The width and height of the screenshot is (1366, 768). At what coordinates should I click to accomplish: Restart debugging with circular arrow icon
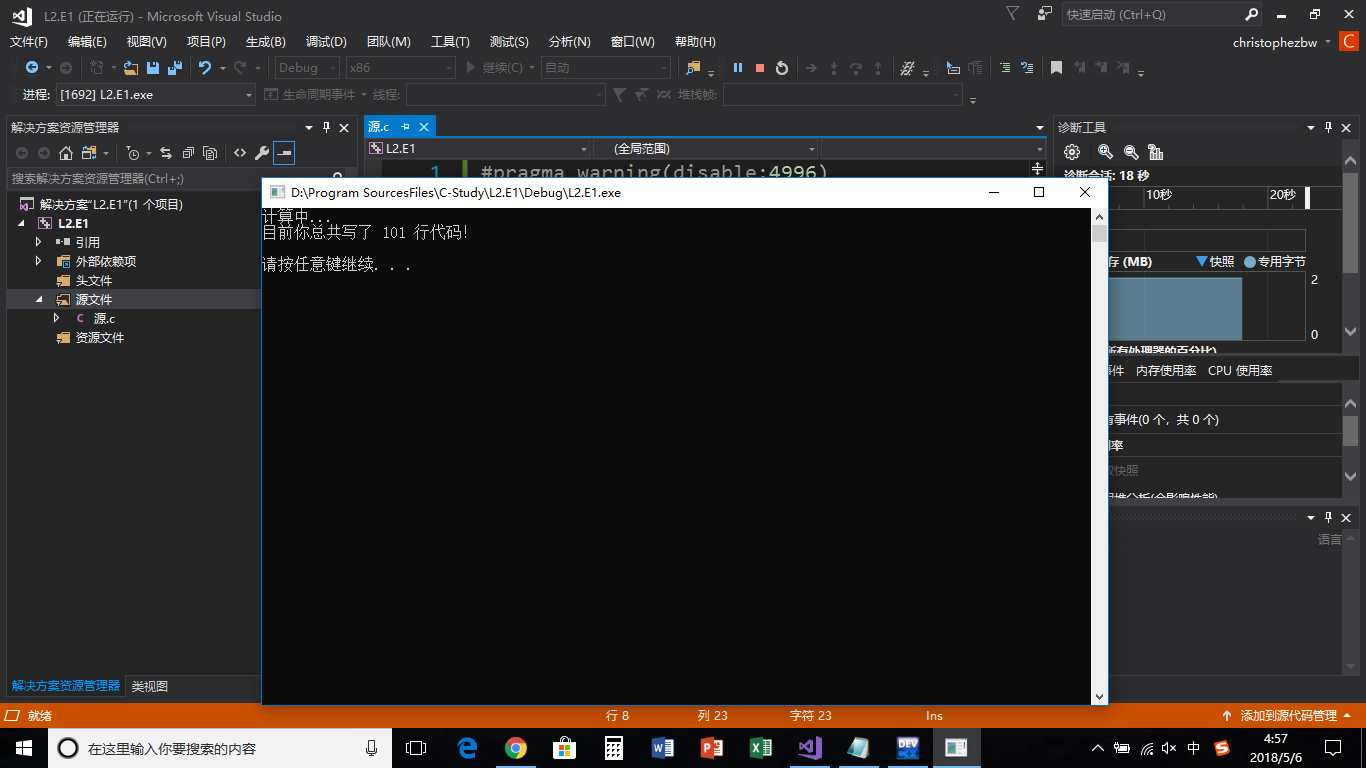pyautogui.click(x=782, y=68)
